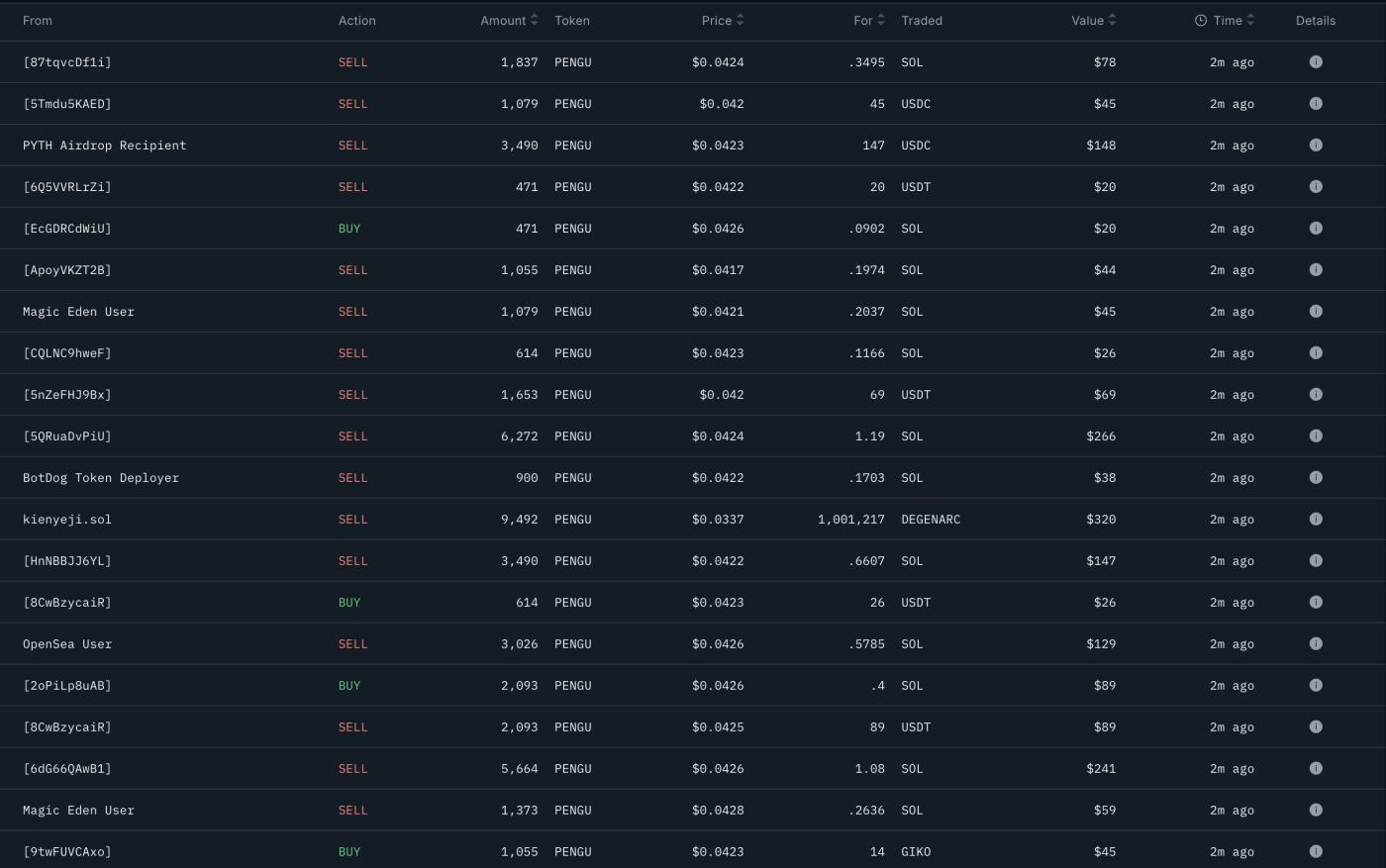The width and height of the screenshot is (1386, 868).
Task: Click GIKO token in last row
Action: (916, 851)
